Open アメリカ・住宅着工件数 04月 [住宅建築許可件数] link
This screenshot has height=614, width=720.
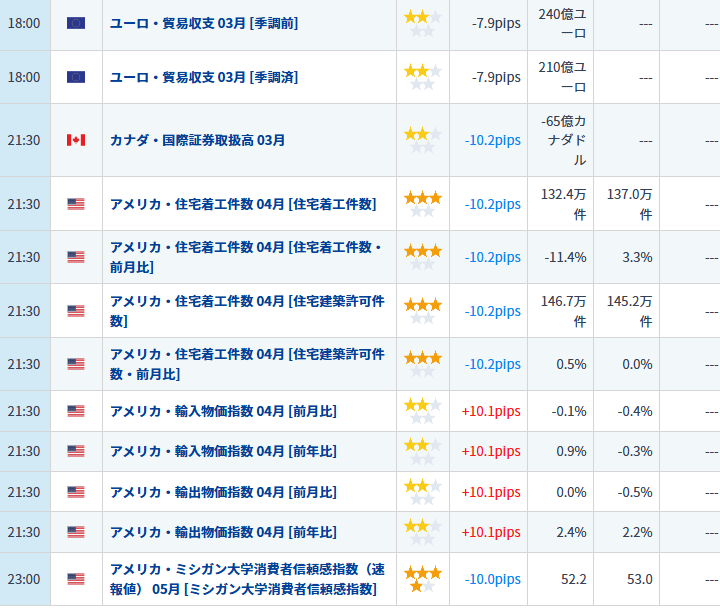tap(247, 311)
